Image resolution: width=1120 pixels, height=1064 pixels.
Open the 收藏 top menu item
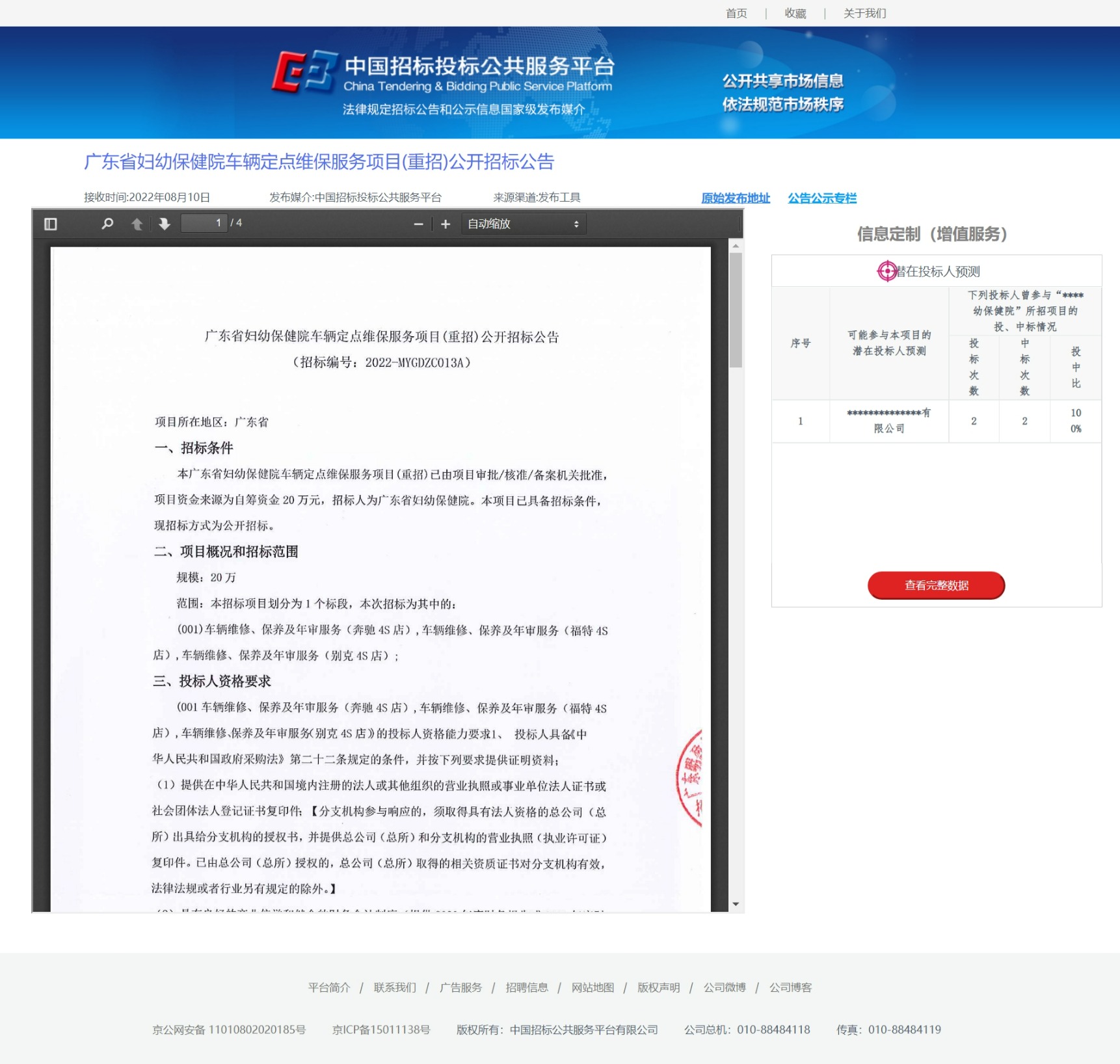[x=795, y=13]
